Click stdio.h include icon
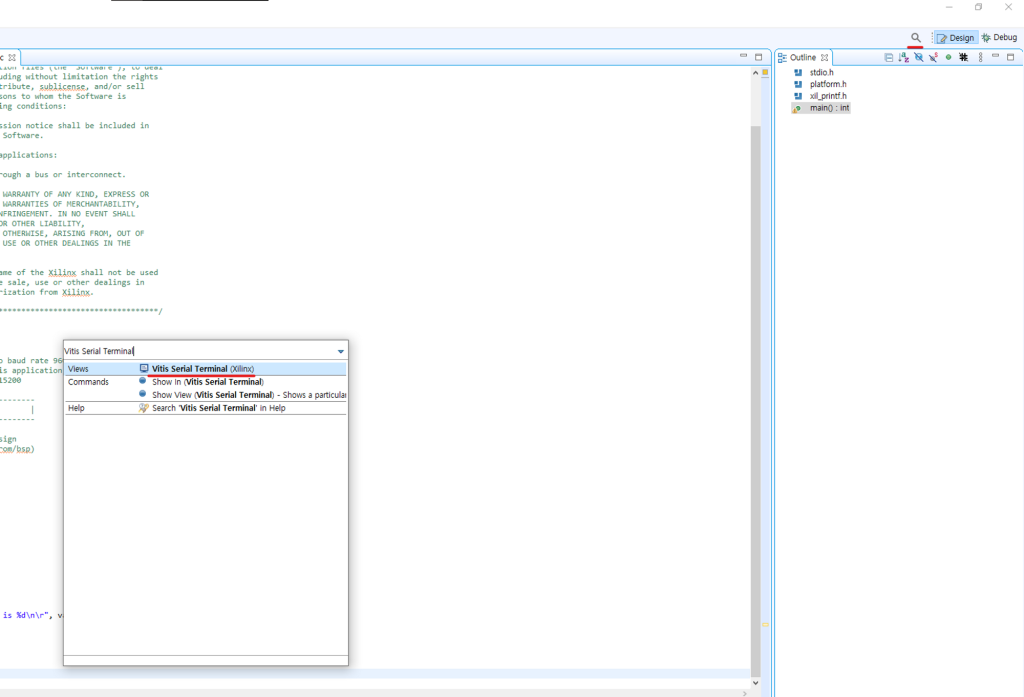 click(x=797, y=73)
